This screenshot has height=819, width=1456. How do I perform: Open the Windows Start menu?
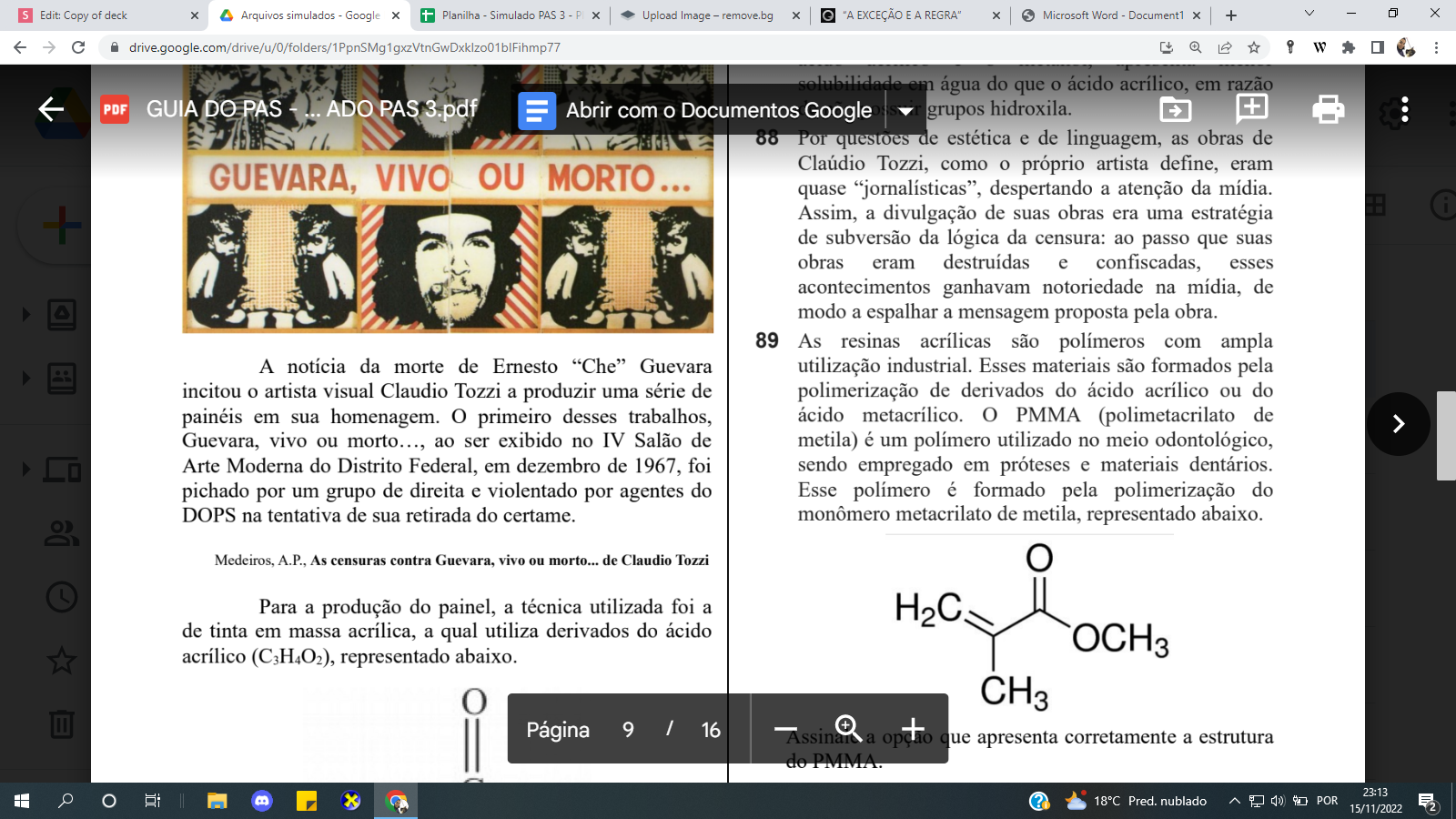click(22, 801)
